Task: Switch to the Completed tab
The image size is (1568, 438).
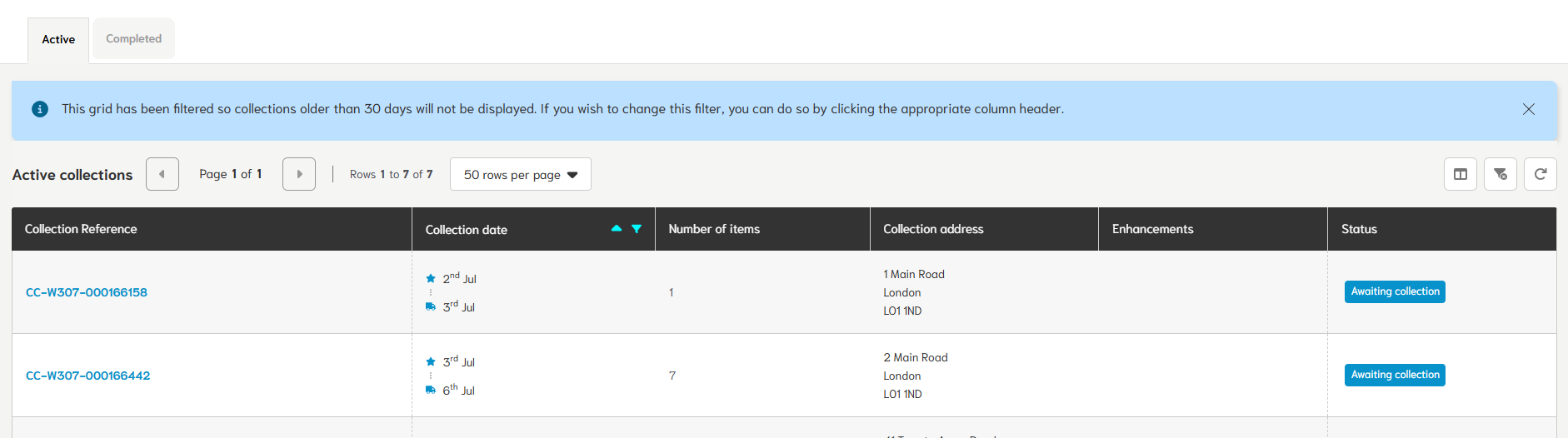Action: coord(133,38)
